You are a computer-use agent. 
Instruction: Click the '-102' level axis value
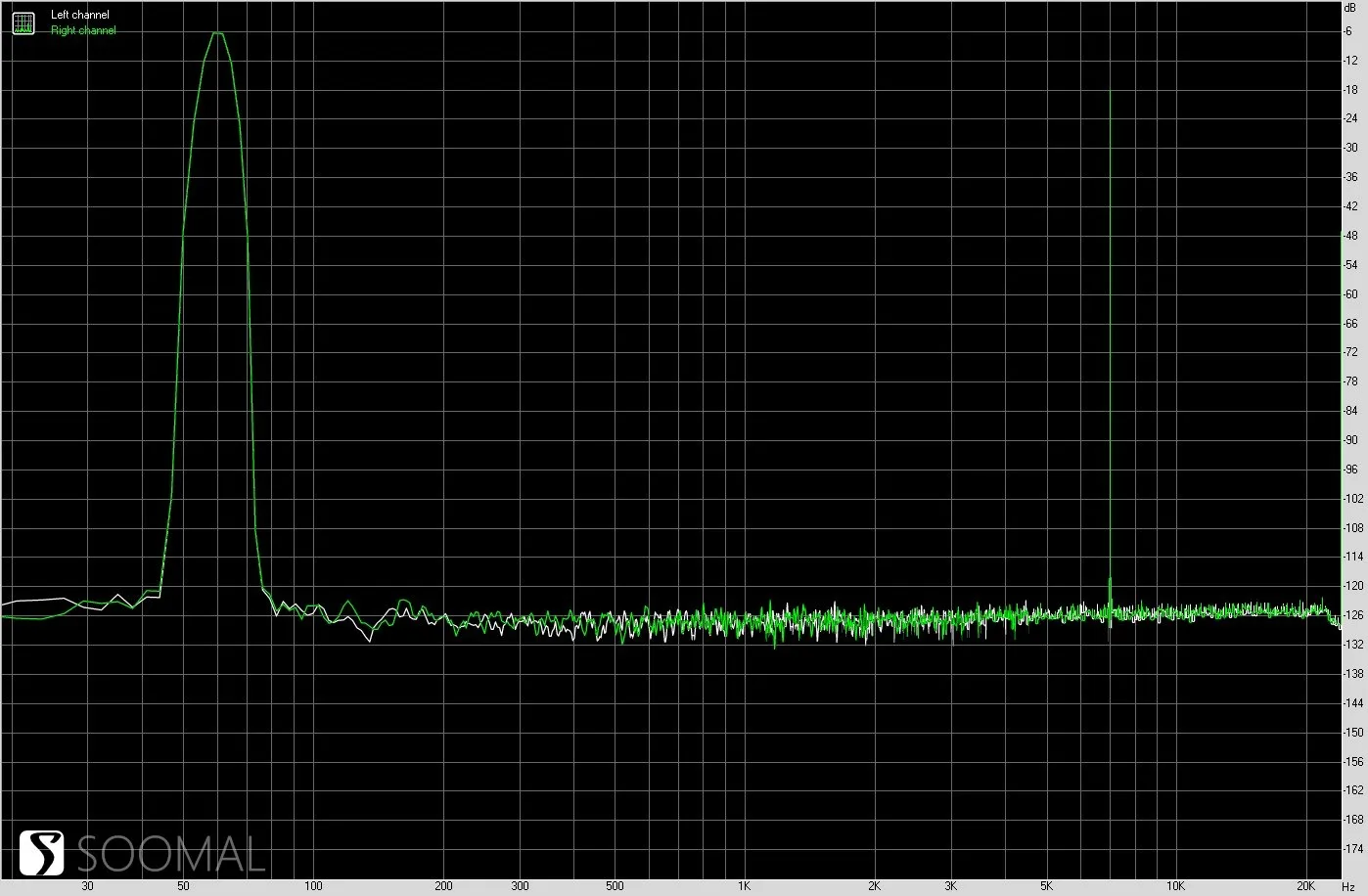1352,499
